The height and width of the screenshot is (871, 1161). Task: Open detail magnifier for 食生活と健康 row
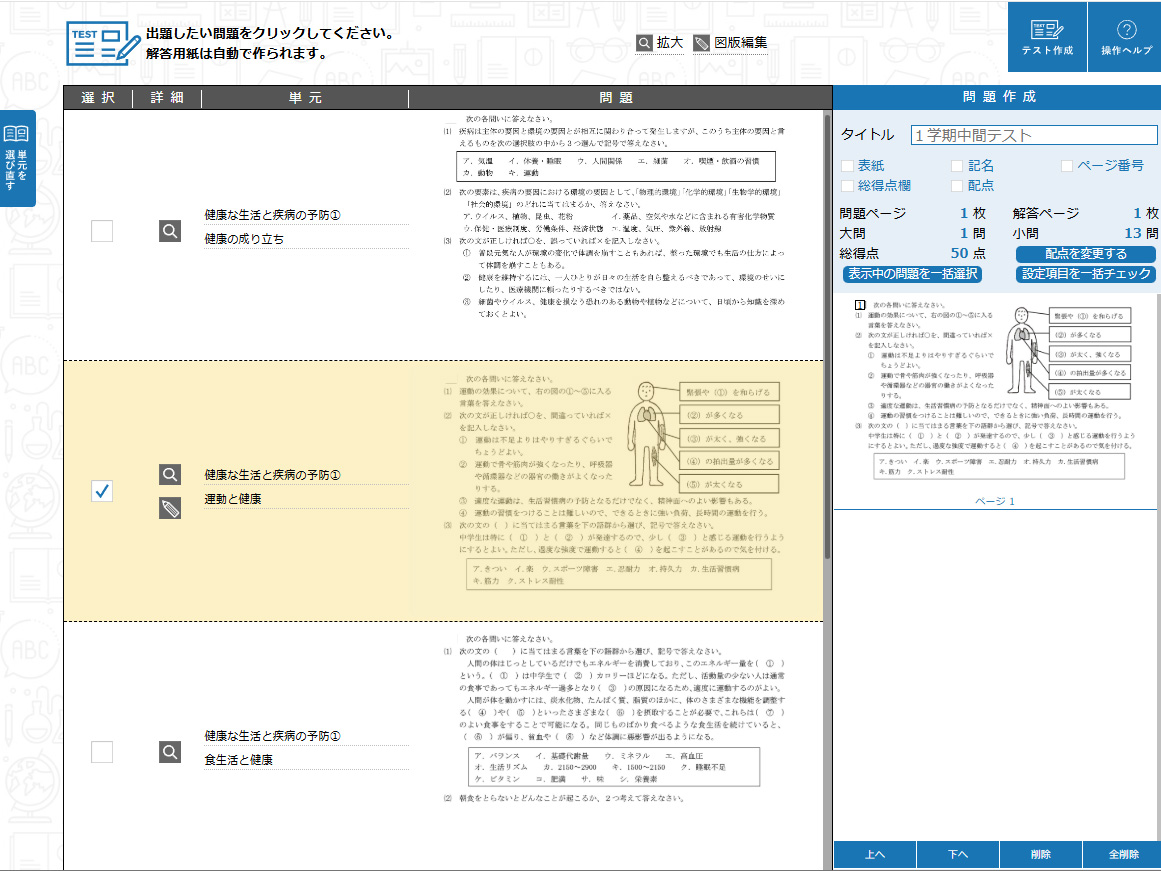tap(170, 752)
